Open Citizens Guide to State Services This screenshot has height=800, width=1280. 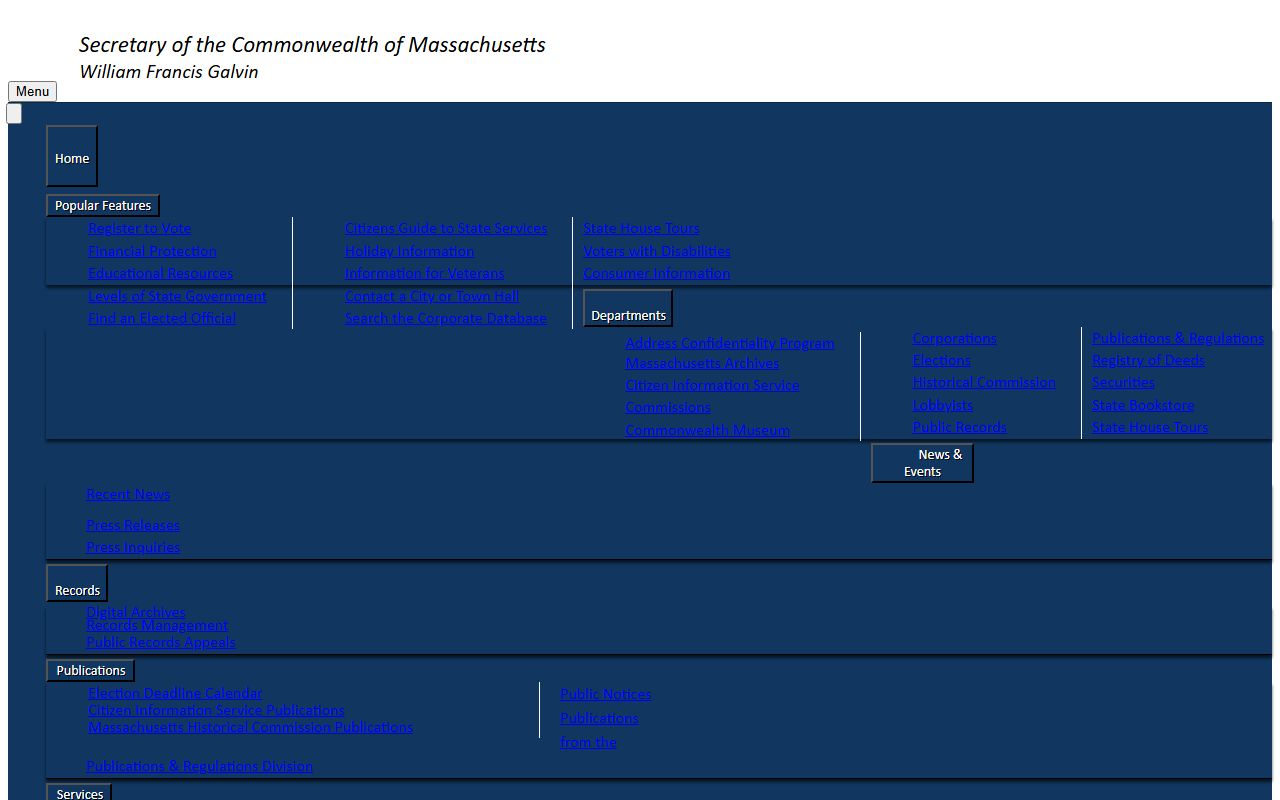(x=446, y=228)
